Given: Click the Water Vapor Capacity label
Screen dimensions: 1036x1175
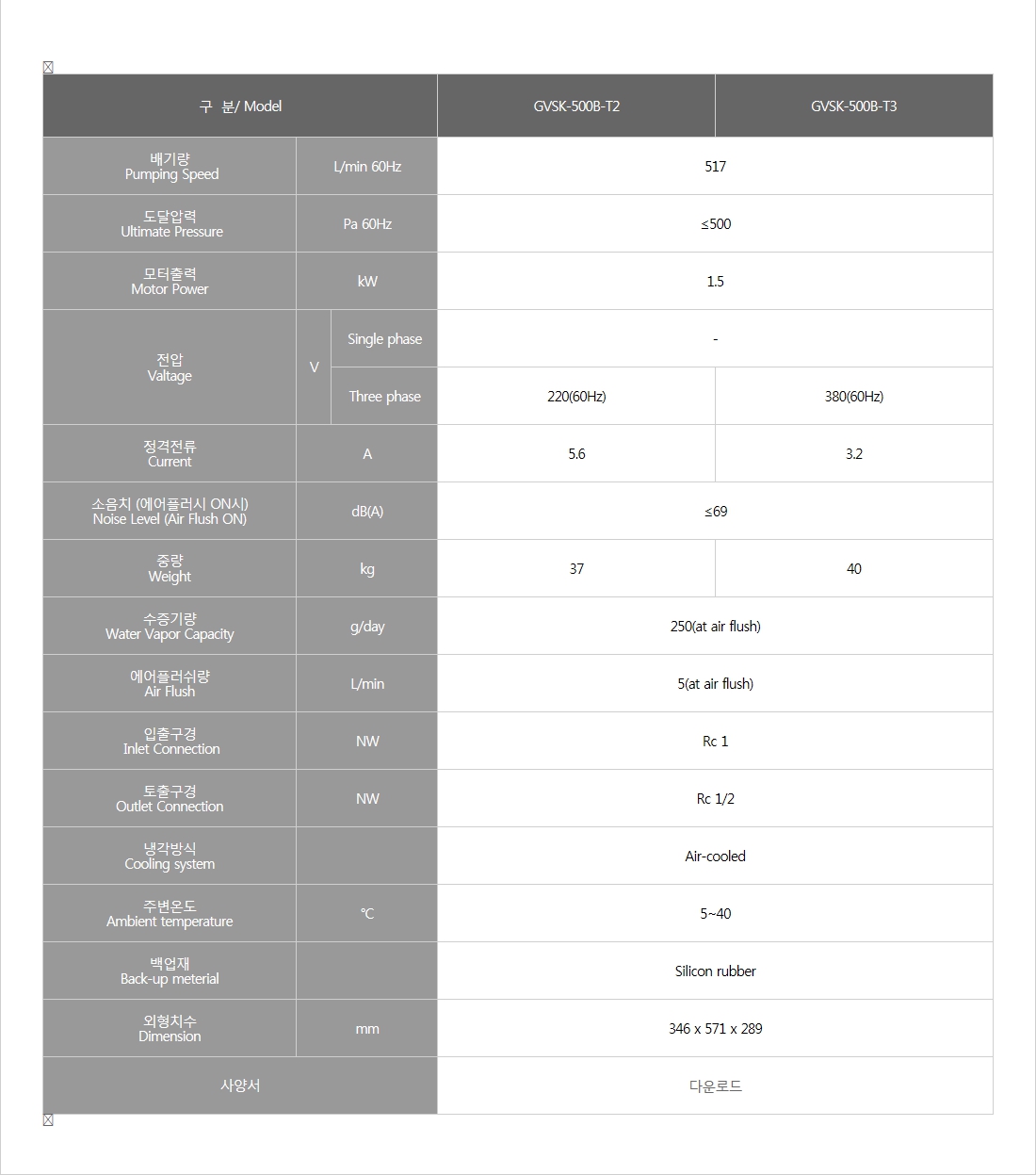Looking at the screenshot, I should [170, 627].
